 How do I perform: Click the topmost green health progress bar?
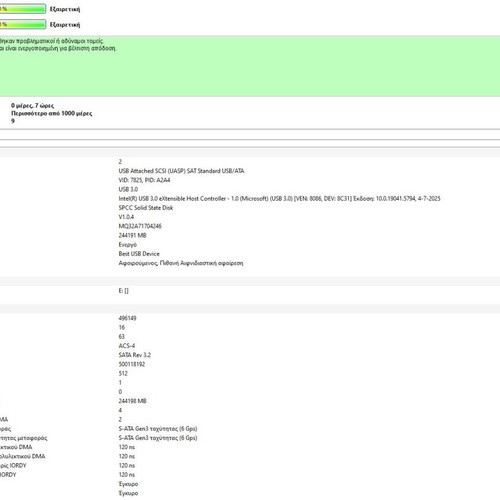[23, 9]
